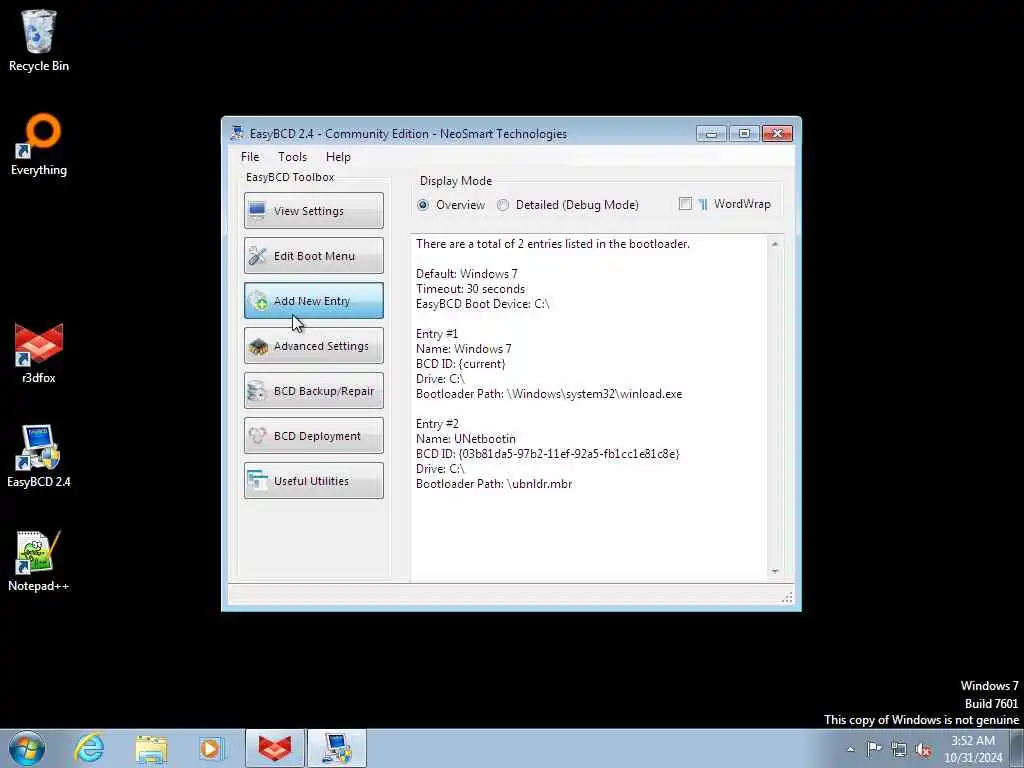The height and width of the screenshot is (768, 1024).
Task: Click the 'Default: Windows 7' line
Action: click(x=466, y=274)
